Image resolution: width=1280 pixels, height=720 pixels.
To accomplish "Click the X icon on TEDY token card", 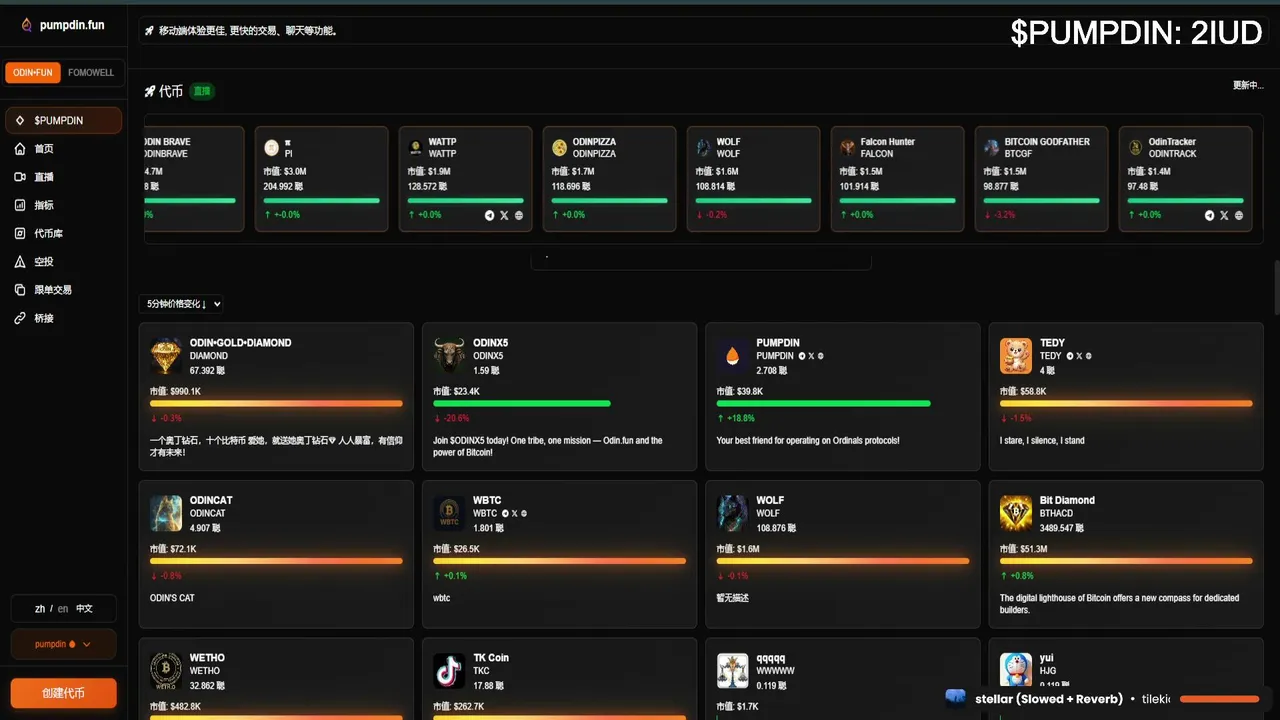I will pyautogui.click(x=1079, y=356).
